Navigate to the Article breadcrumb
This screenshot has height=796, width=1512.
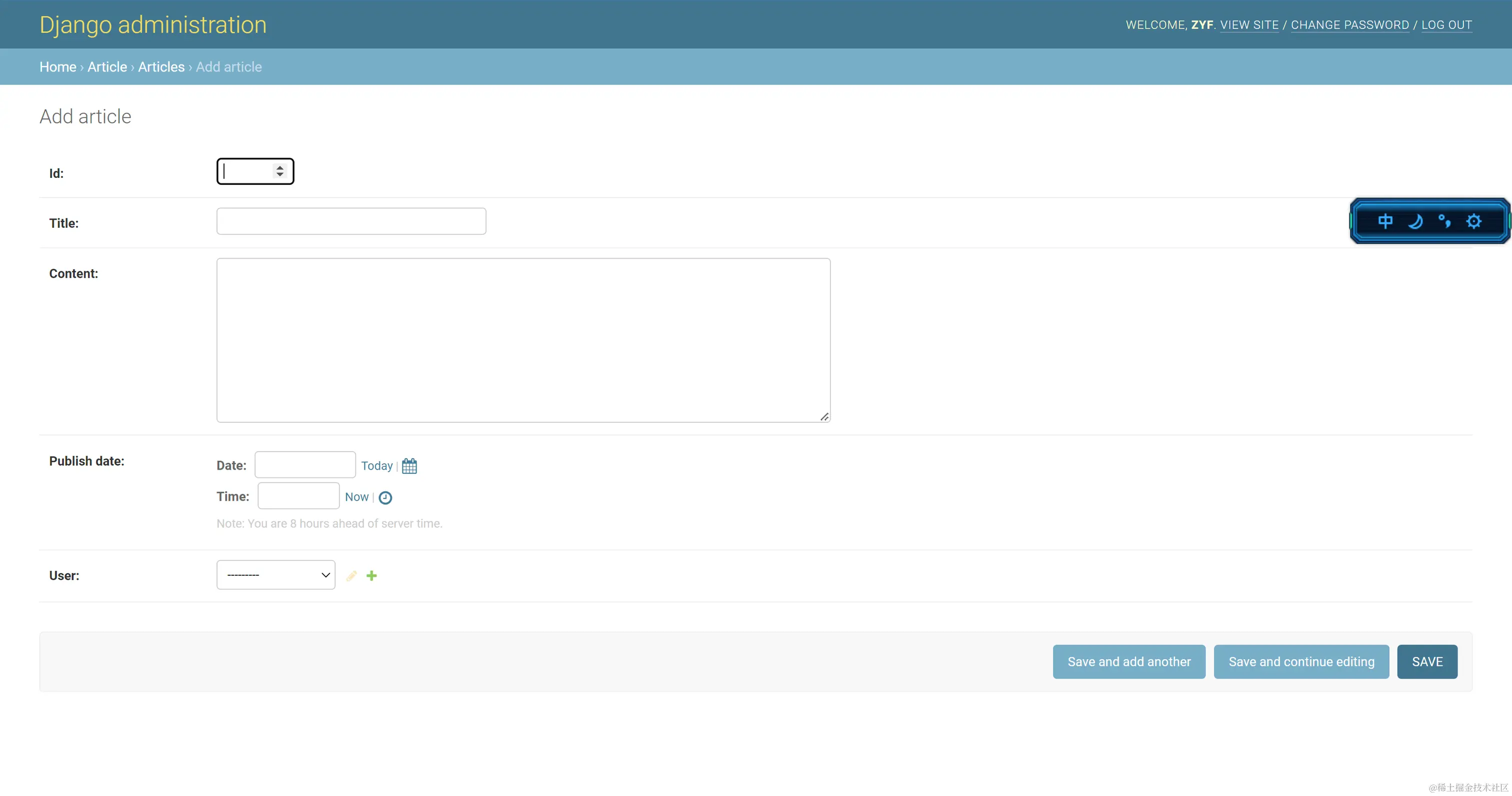point(107,67)
